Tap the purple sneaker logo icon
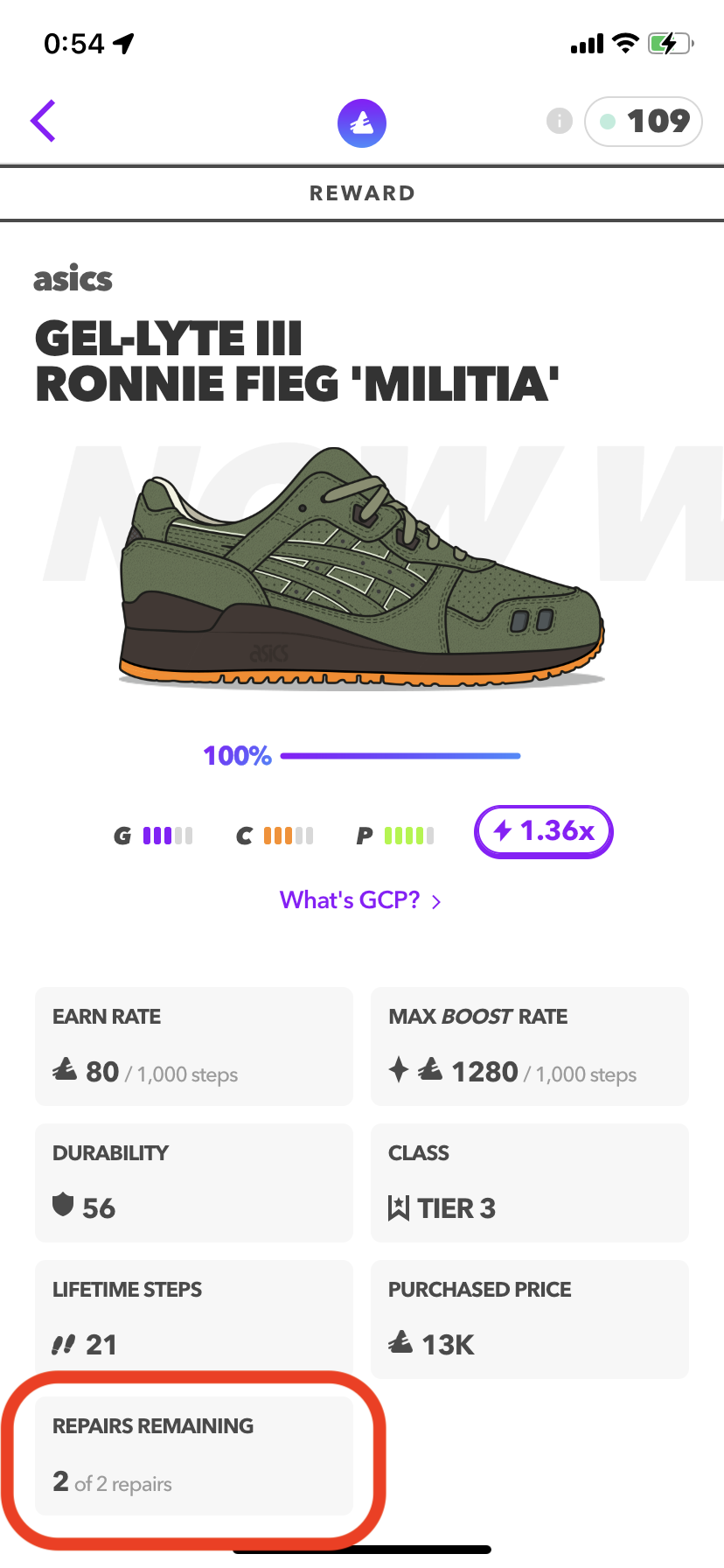Screen dimensions: 724x1568 coord(362,122)
